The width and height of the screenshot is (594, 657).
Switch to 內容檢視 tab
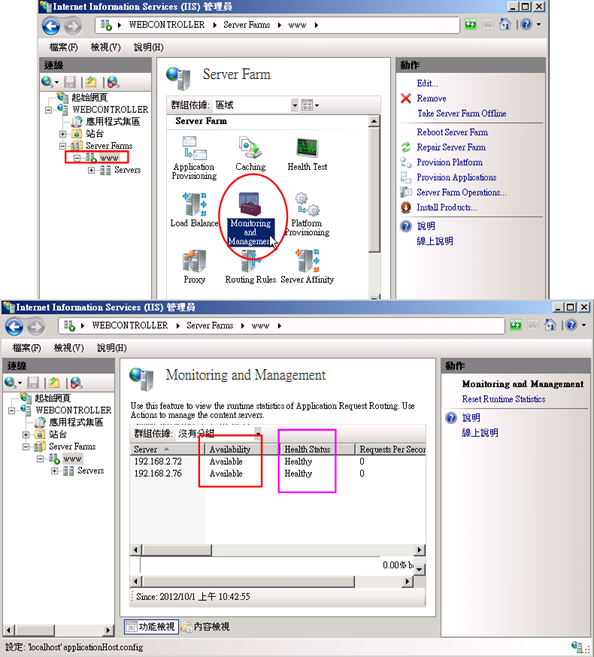pyautogui.click(x=205, y=627)
